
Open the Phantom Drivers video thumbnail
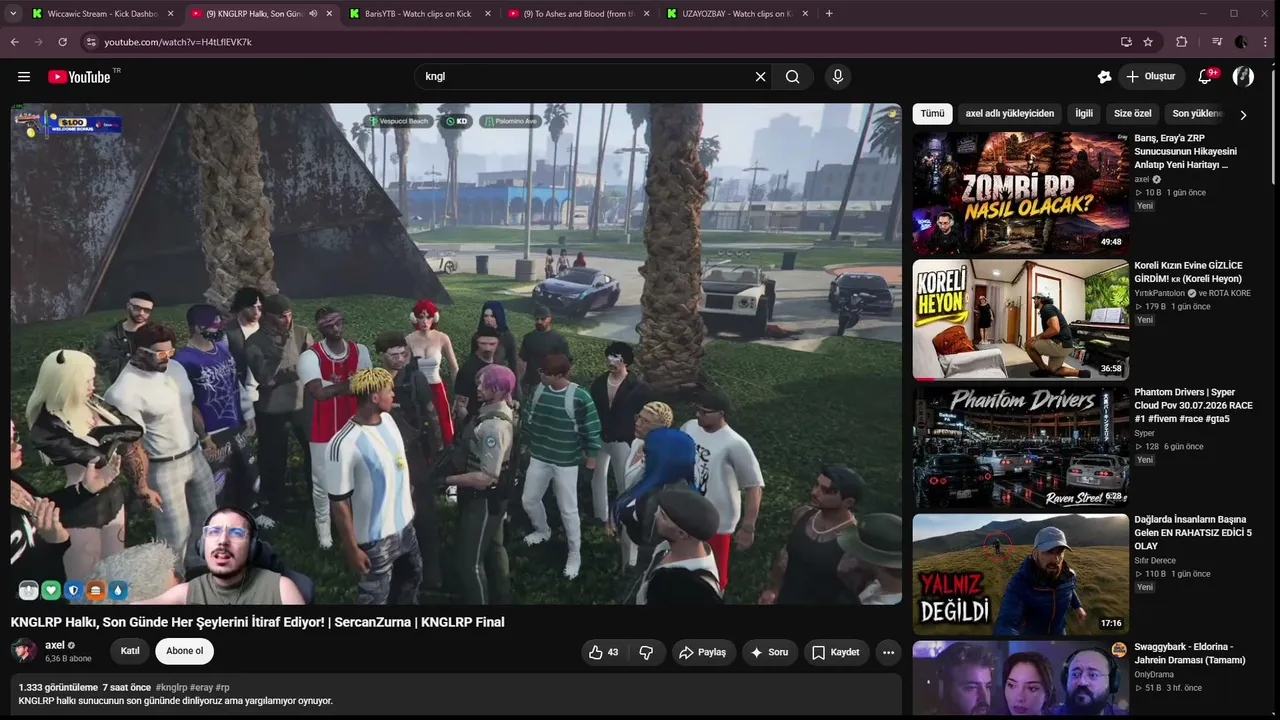[x=1020, y=447]
